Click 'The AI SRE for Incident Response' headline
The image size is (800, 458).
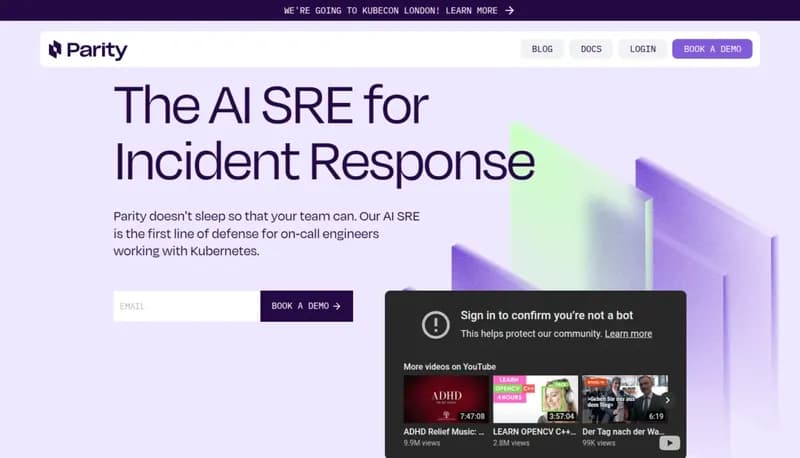[324, 134]
